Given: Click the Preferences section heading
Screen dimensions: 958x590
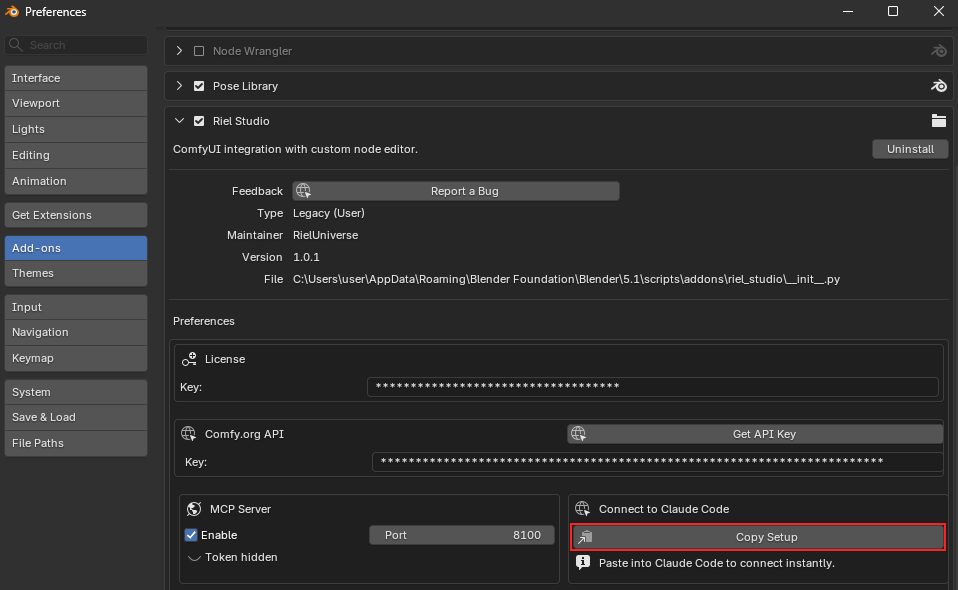Looking at the screenshot, I should pyautogui.click(x=203, y=321).
